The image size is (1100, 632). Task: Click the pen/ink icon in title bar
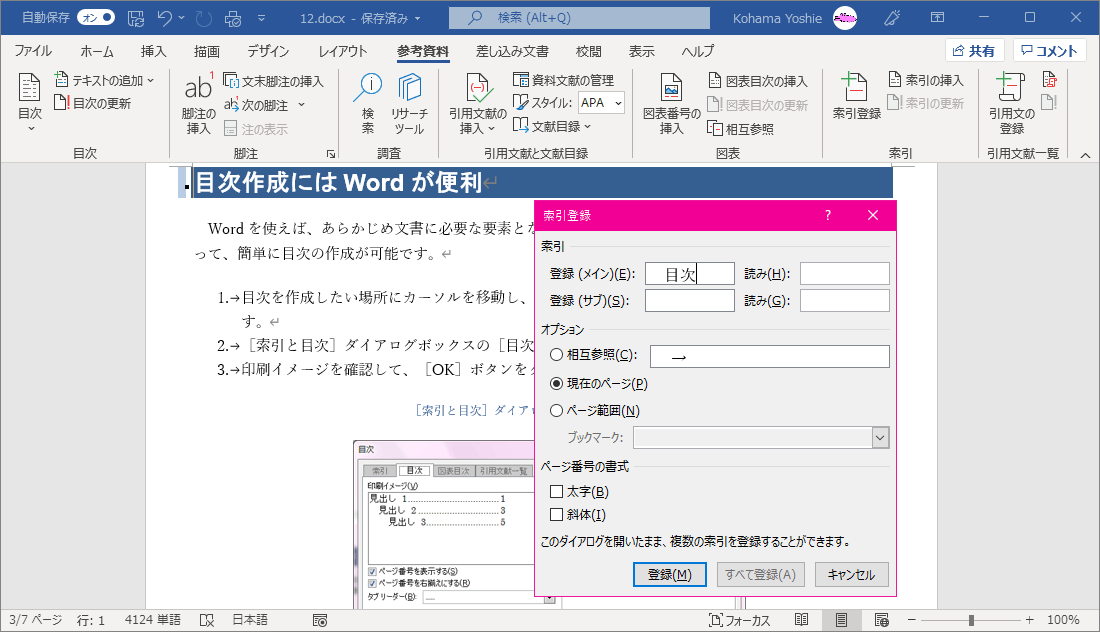point(892,18)
